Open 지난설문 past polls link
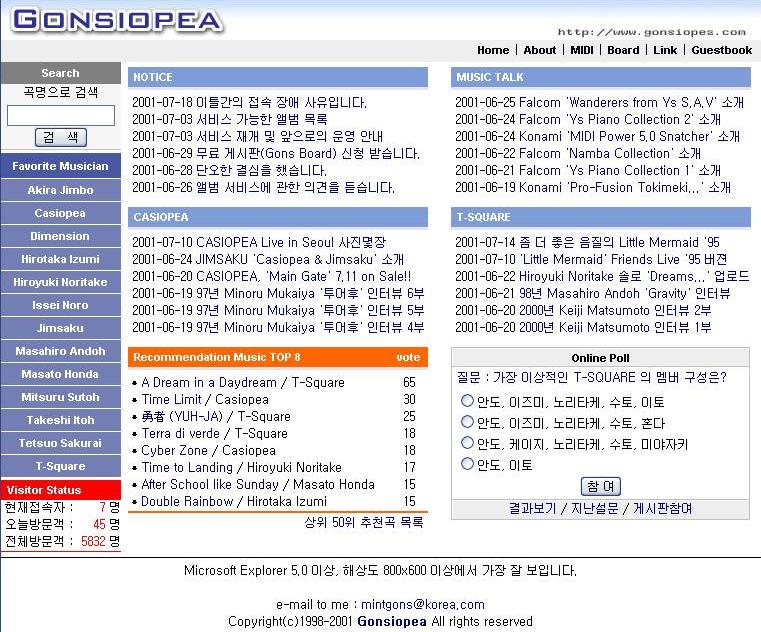This screenshot has height=632, width=761. tap(595, 508)
